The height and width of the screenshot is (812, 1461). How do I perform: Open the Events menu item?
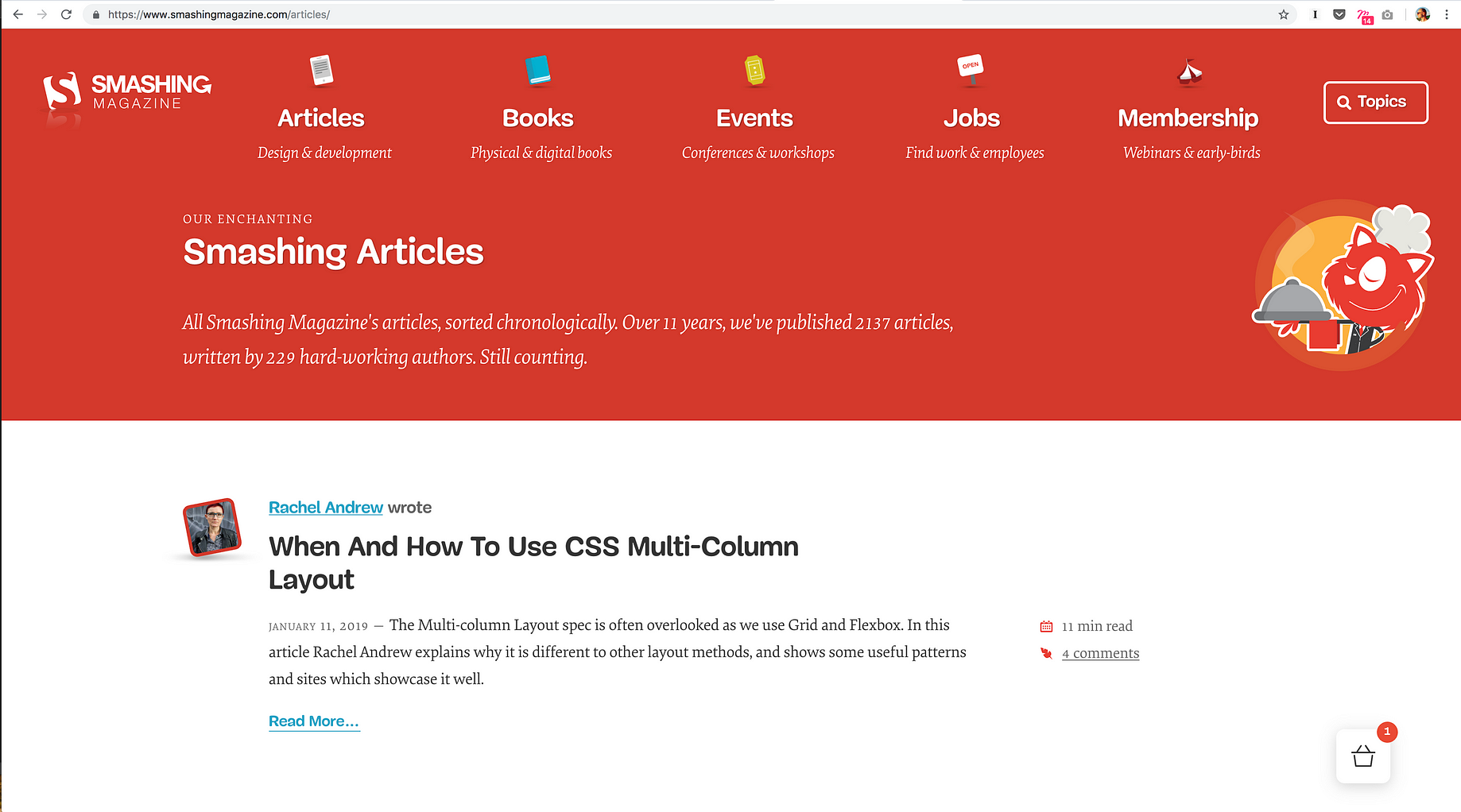point(755,118)
